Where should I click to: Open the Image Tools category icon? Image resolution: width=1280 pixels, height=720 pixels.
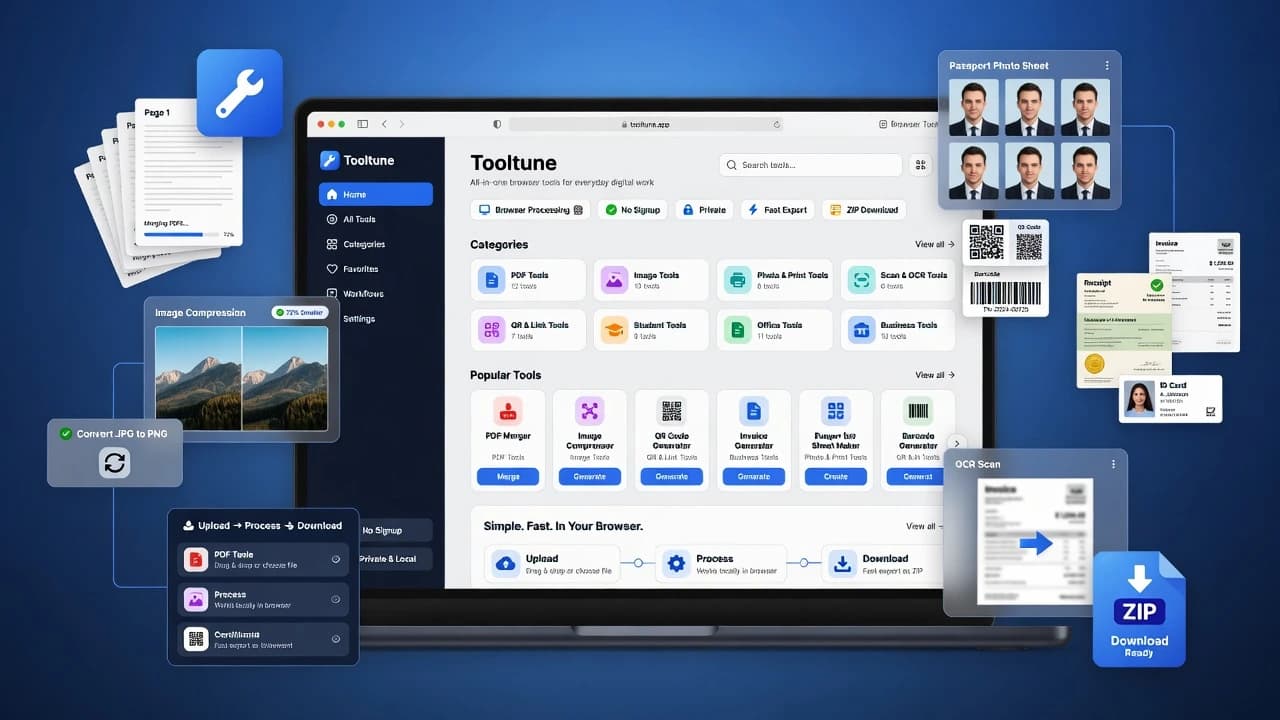(614, 280)
